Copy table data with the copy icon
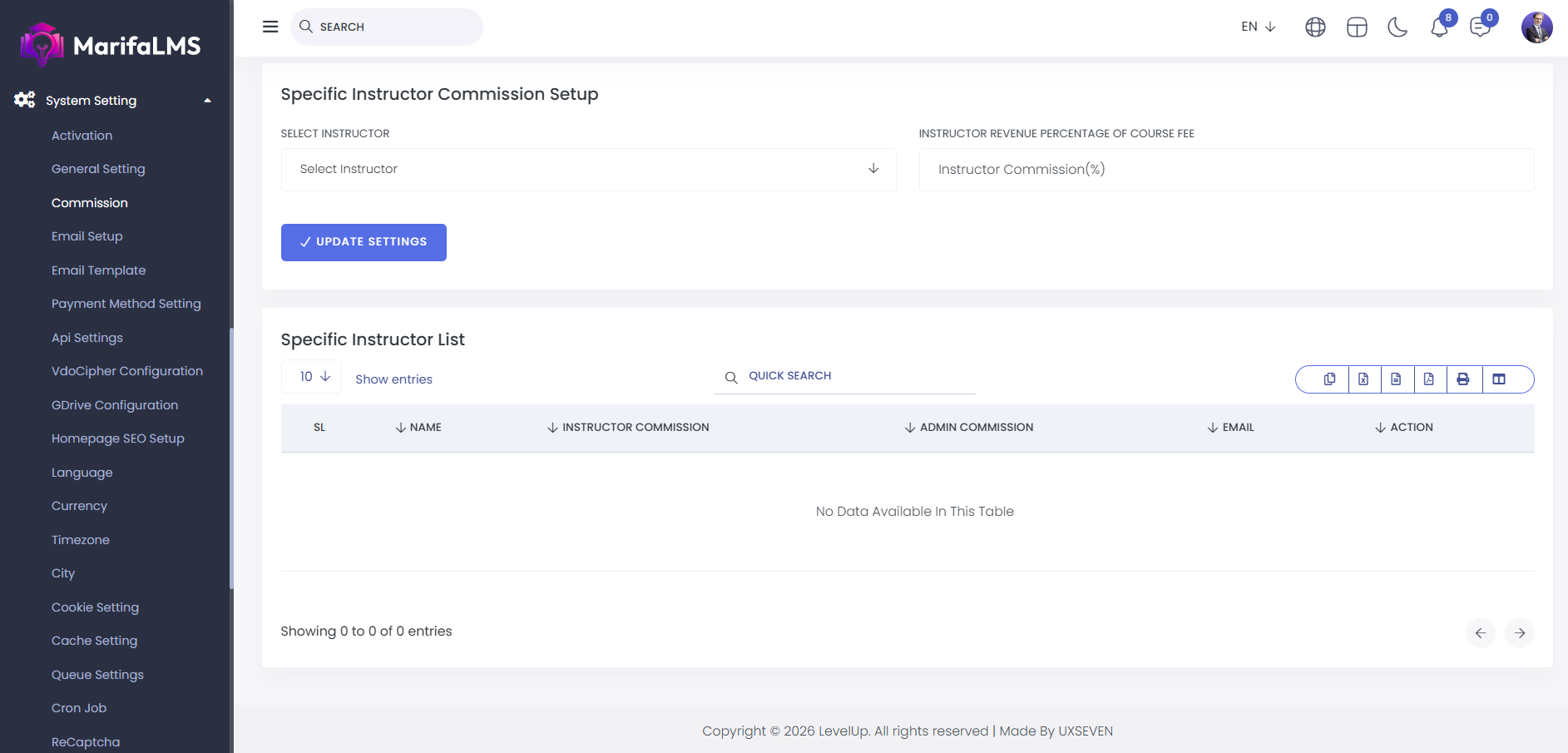This screenshot has height=753, width=1568. coord(1329,379)
